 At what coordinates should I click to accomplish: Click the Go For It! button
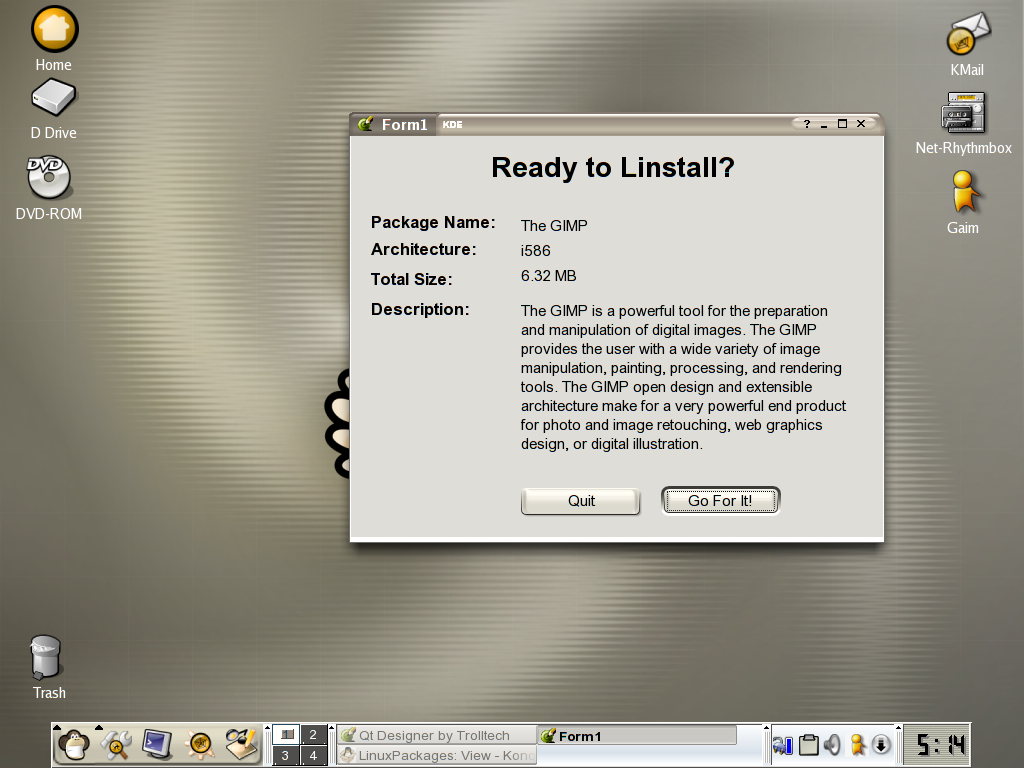720,501
